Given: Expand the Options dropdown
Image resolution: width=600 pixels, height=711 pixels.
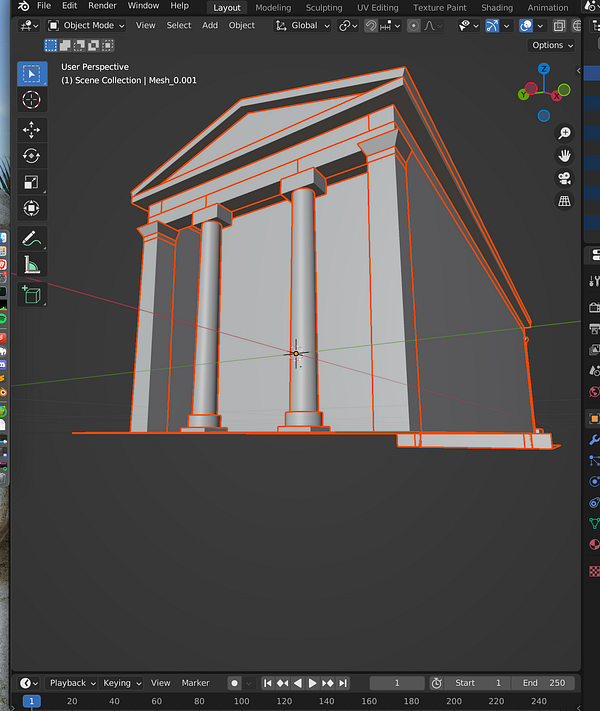Looking at the screenshot, I should (552, 45).
